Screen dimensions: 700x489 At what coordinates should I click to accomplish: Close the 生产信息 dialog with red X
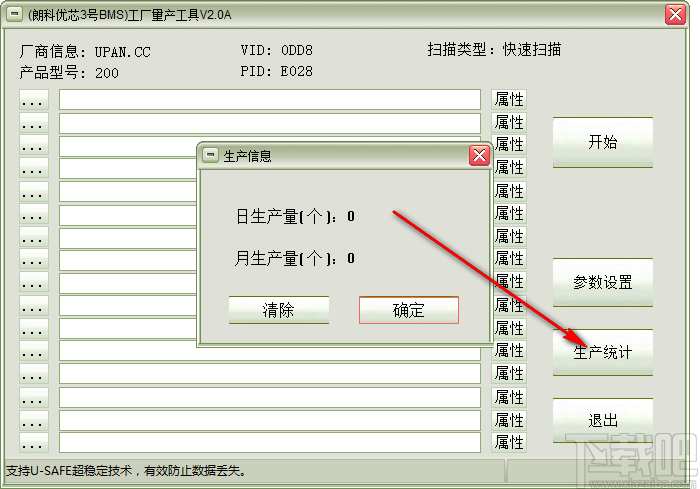pos(479,155)
